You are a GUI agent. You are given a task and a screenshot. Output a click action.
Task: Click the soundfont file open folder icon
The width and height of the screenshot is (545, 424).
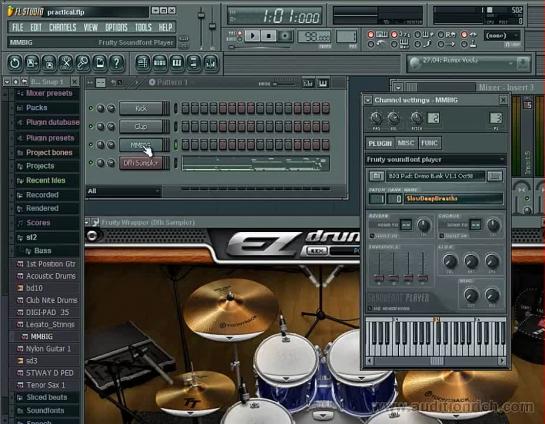(376, 176)
